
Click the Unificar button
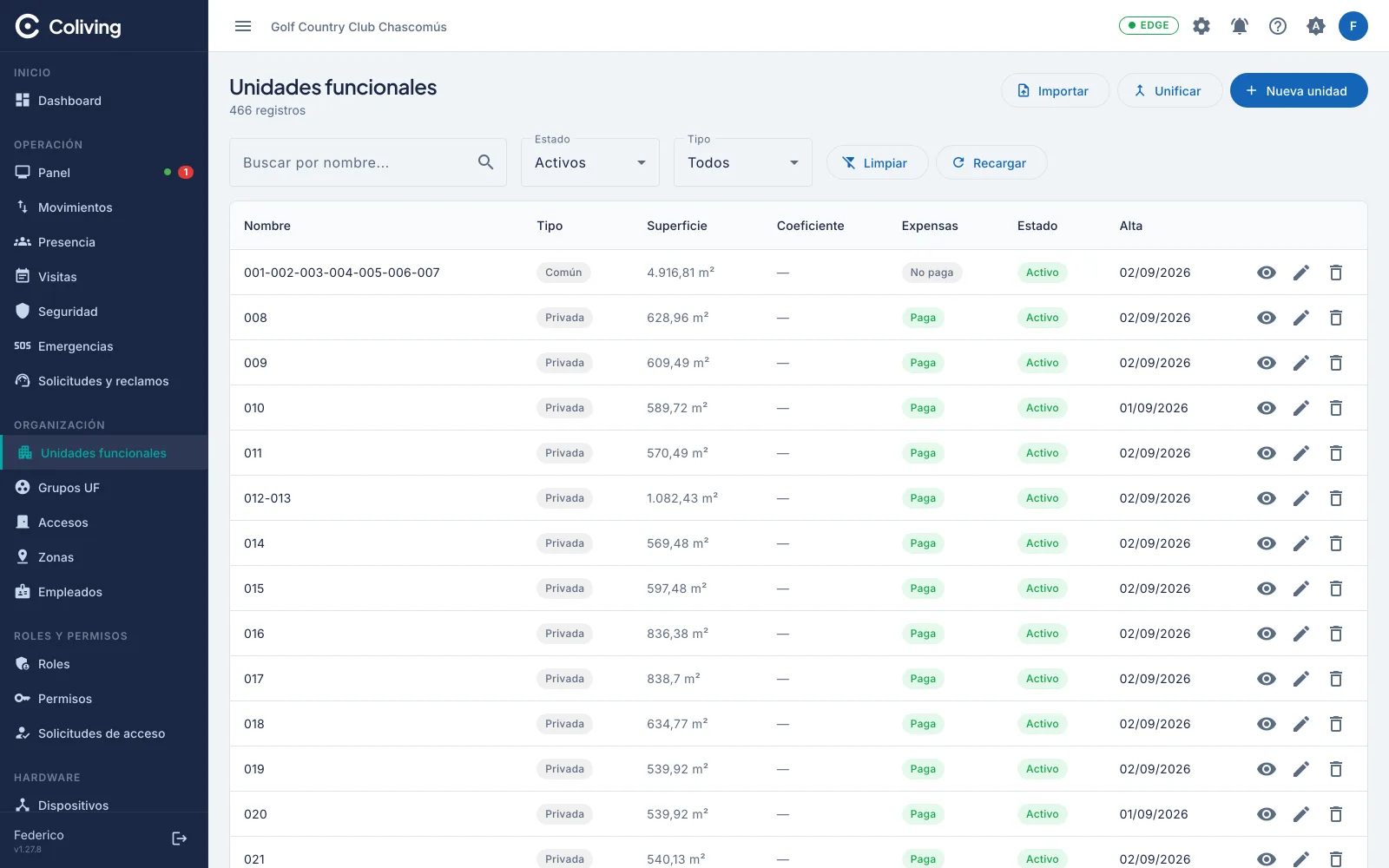1169,90
